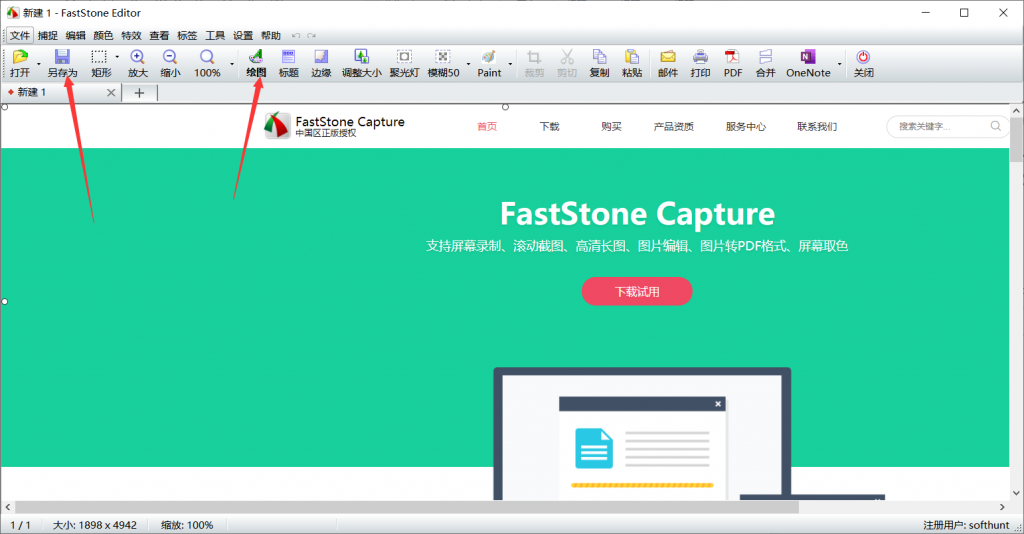
Task: Click the 边缘 (Edge) effect icon
Action: click(x=321, y=63)
